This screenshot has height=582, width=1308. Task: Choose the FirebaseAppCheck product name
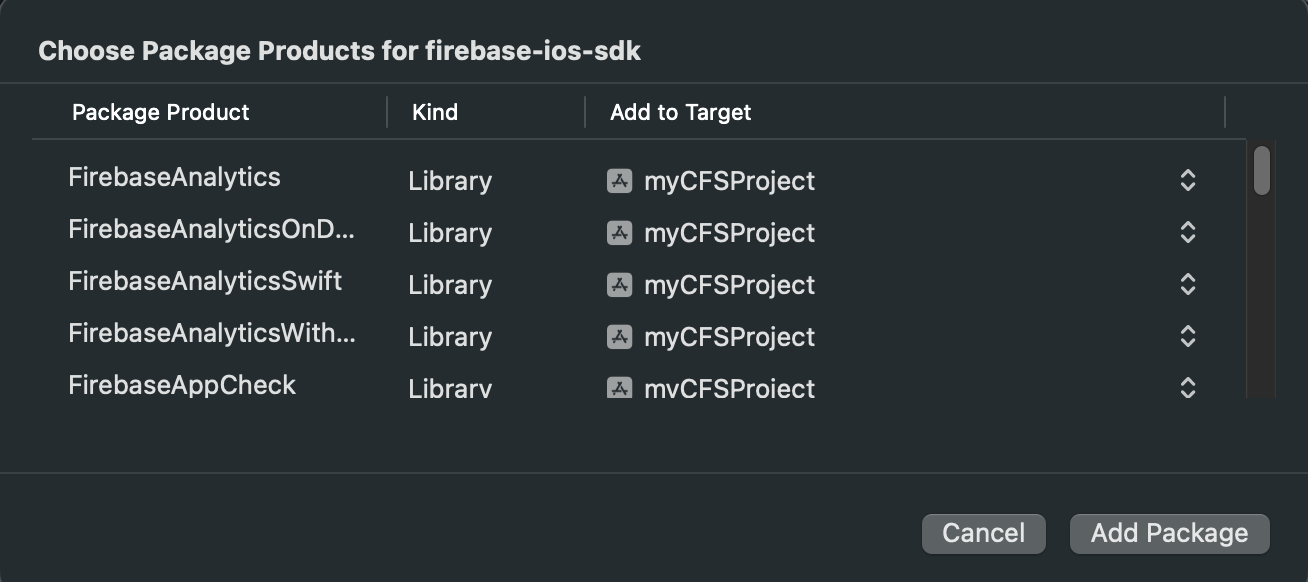click(x=182, y=386)
